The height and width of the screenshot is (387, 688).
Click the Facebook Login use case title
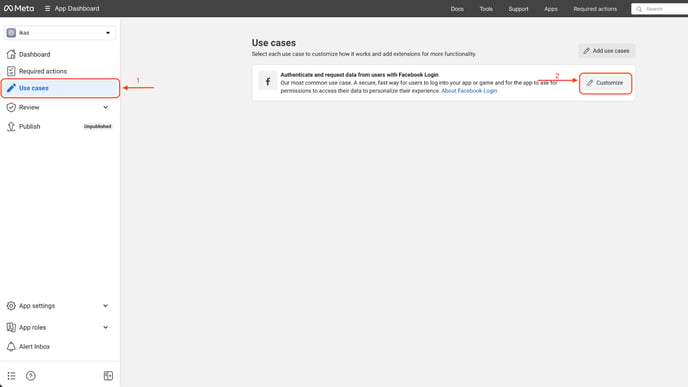point(359,75)
